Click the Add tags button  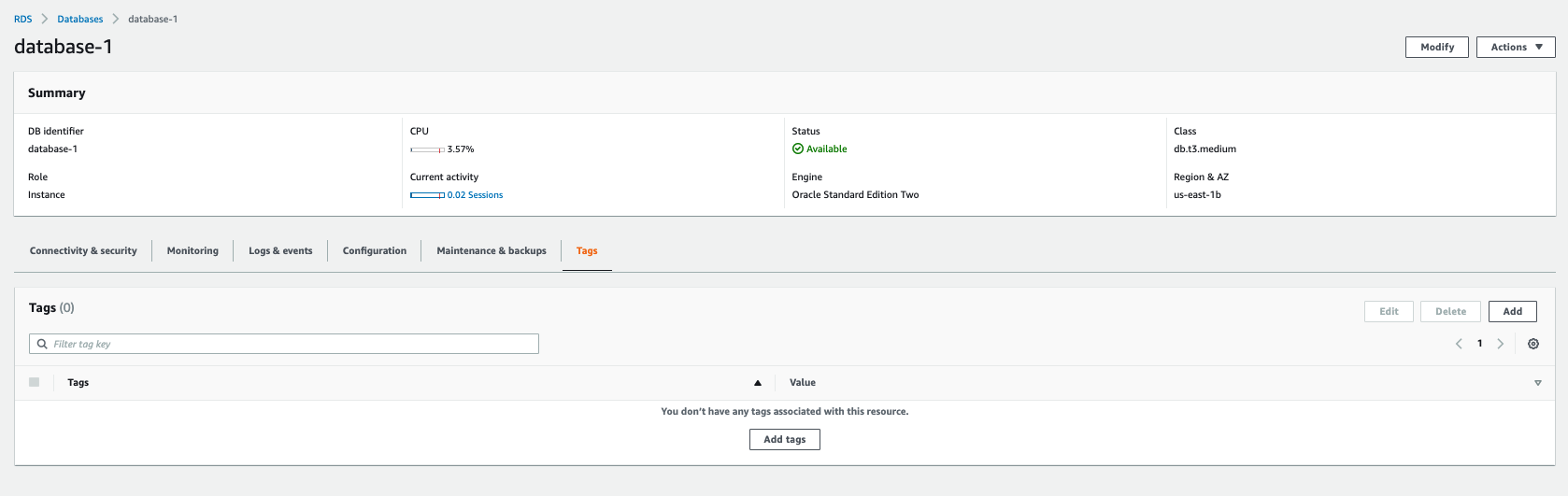(x=785, y=439)
